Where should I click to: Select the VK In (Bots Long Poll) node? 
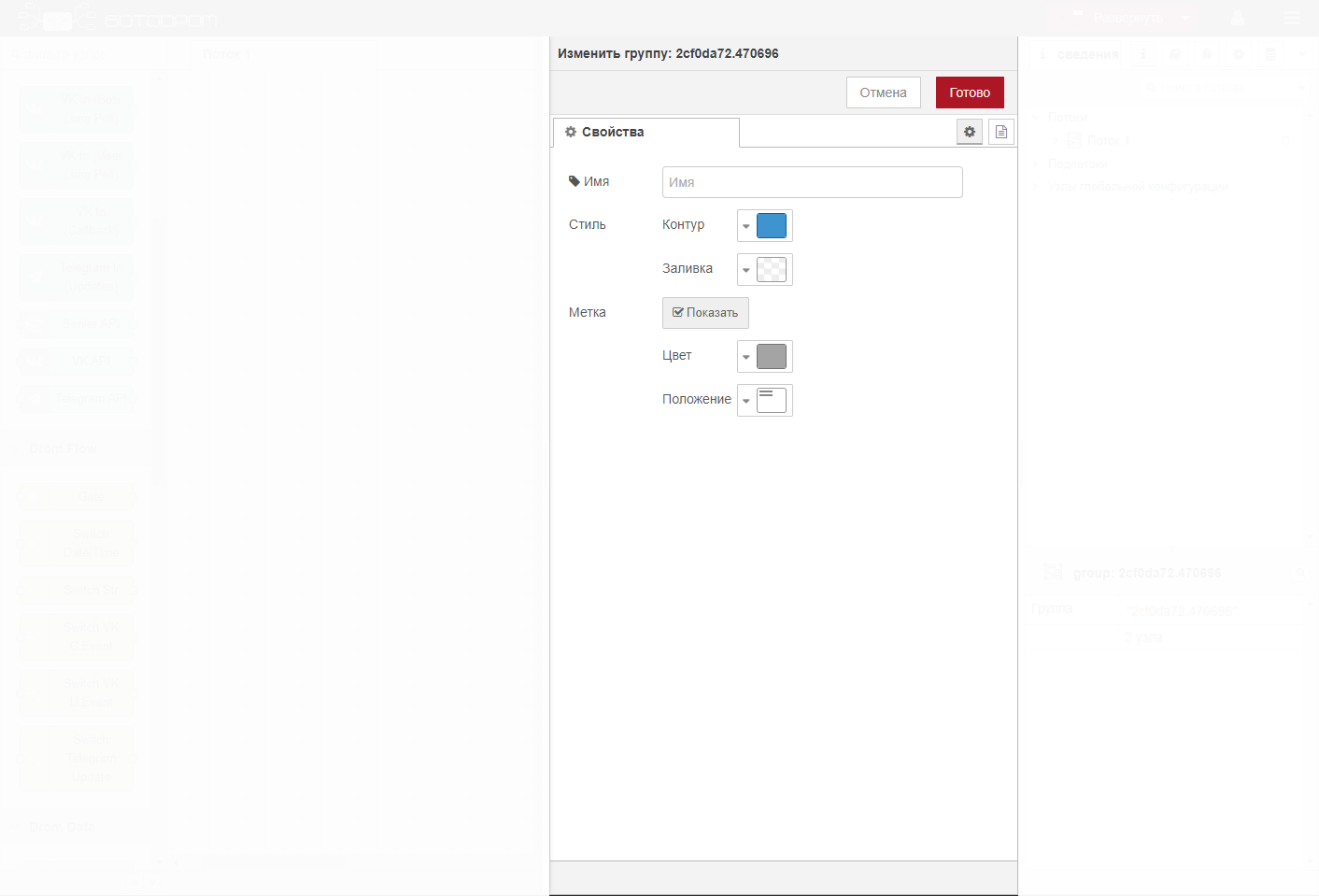[78, 109]
